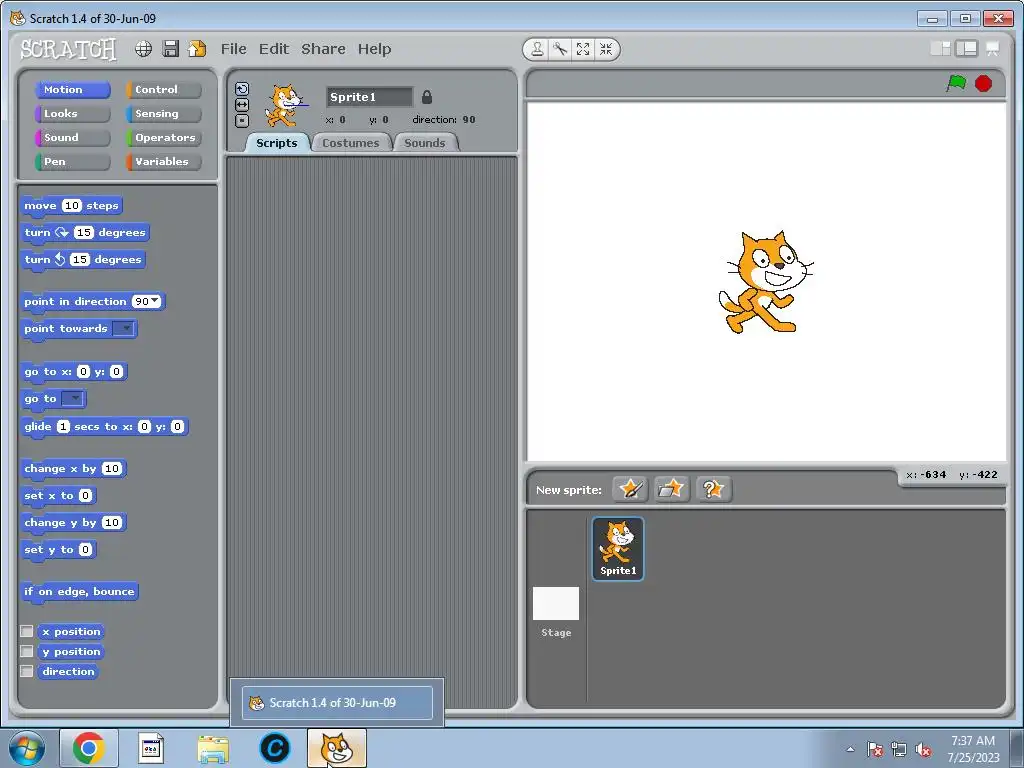This screenshot has width=1024, height=768.
Task: Click the Scratch logo
Action: point(68,49)
